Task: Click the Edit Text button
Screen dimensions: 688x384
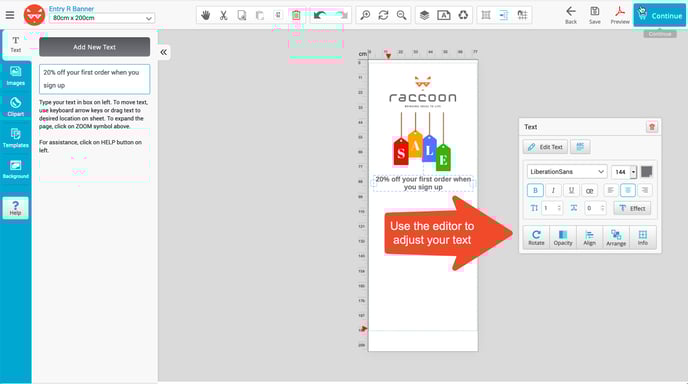Action: (545, 147)
